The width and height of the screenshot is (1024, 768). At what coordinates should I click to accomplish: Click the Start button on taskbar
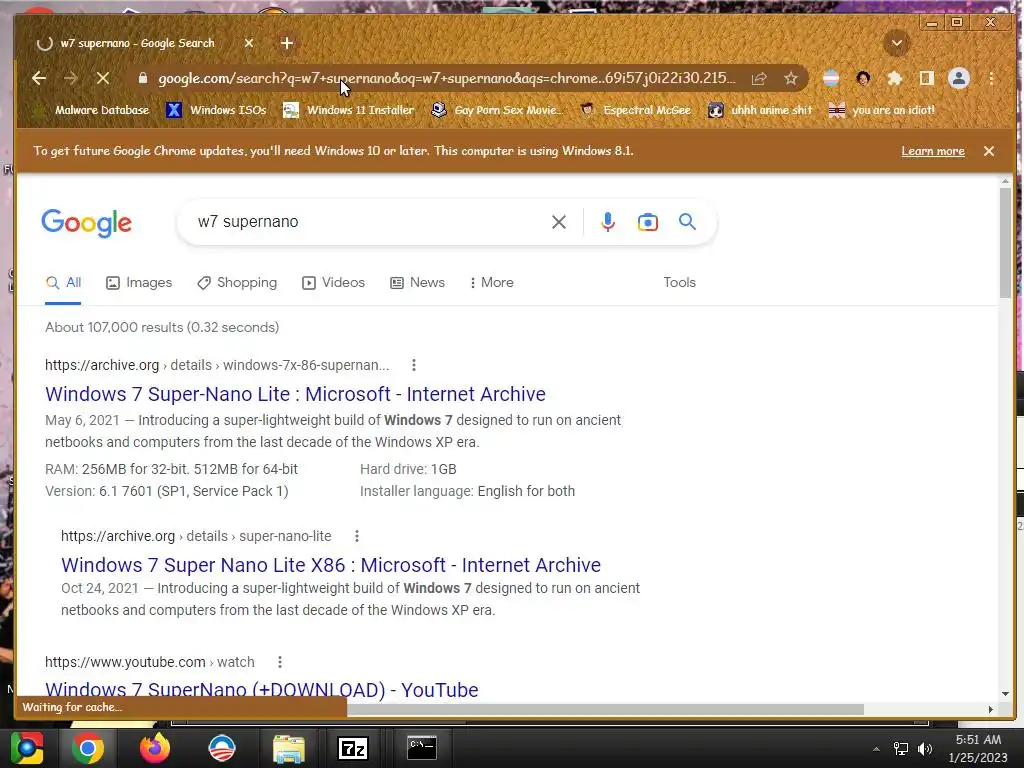[x=27, y=748]
